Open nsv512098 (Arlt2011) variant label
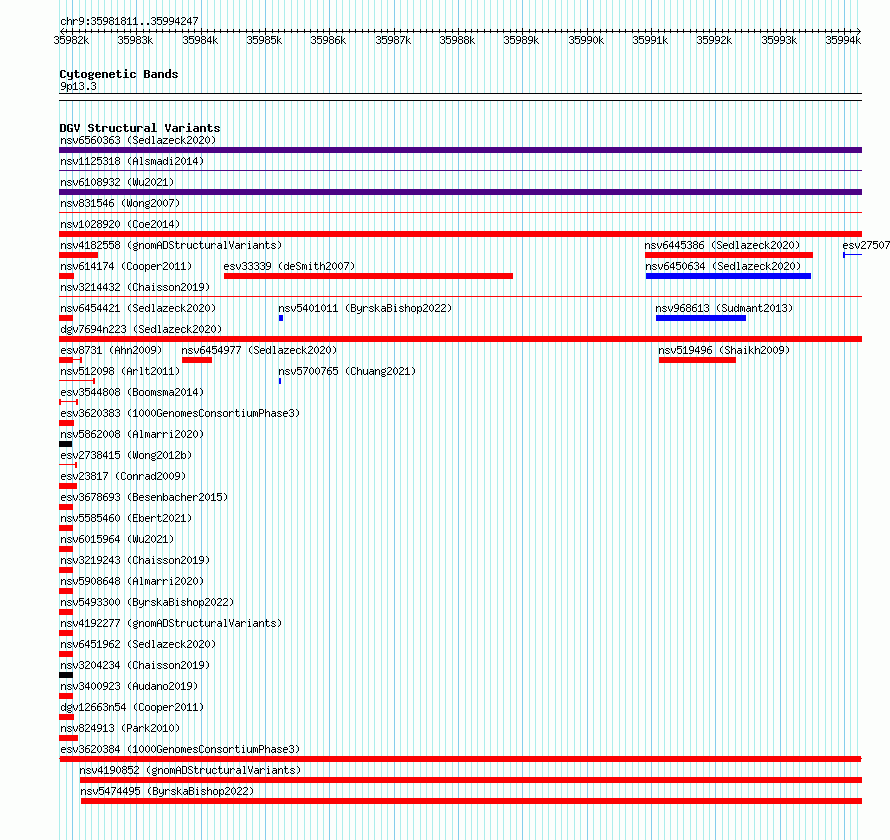The image size is (890, 840). (120, 371)
